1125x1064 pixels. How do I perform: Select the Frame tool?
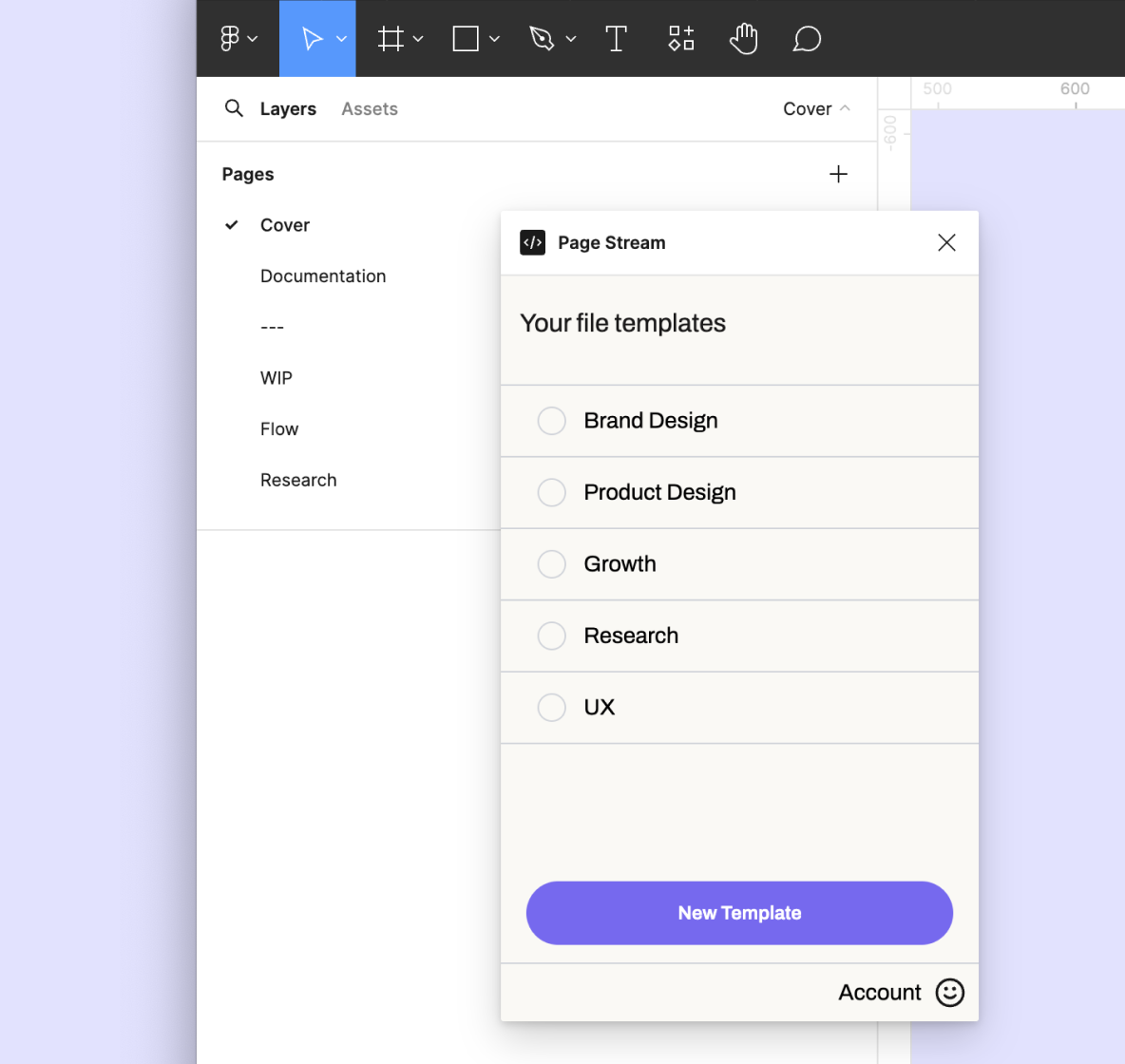pos(391,38)
